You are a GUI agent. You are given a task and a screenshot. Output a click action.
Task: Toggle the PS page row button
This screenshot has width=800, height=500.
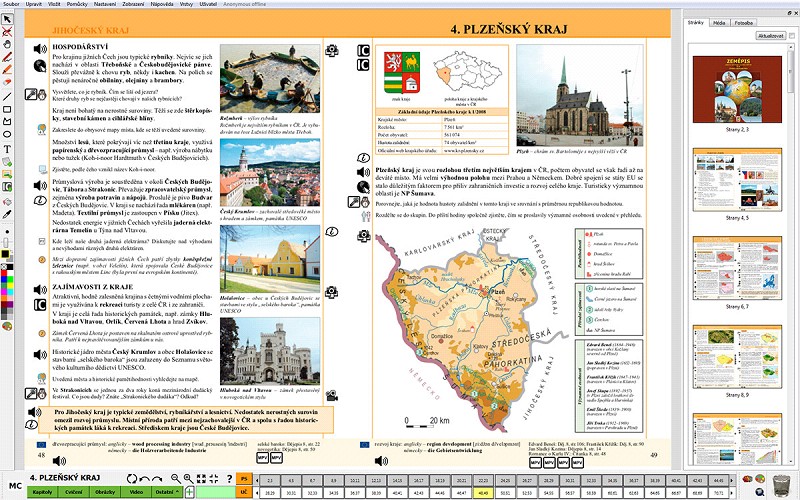(x=244, y=479)
